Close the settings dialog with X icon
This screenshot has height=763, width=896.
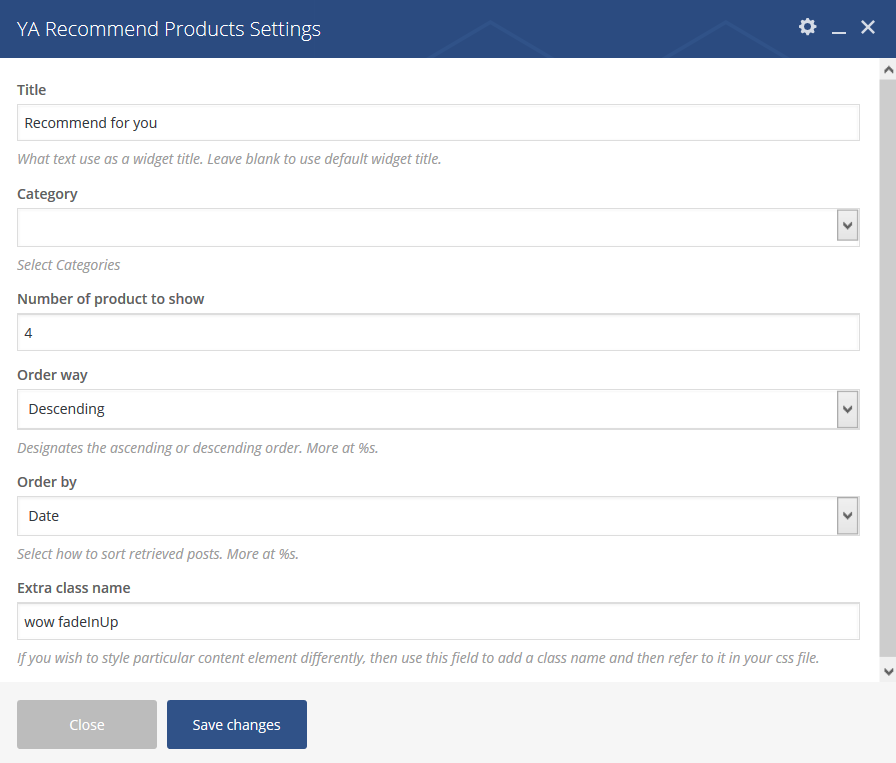pyautogui.click(x=867, y=27)
